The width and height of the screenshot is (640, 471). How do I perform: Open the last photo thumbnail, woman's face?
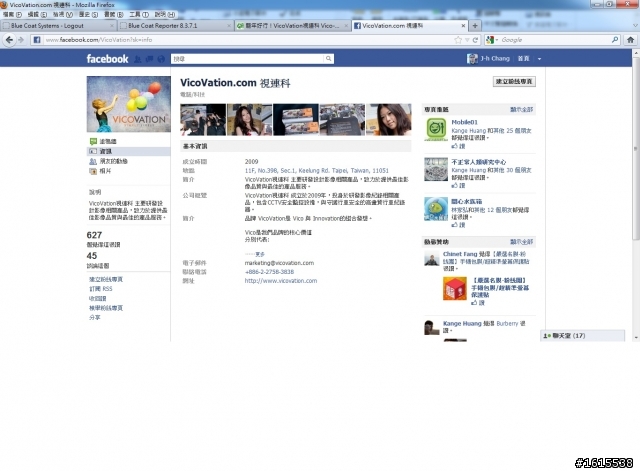(389, 120)
